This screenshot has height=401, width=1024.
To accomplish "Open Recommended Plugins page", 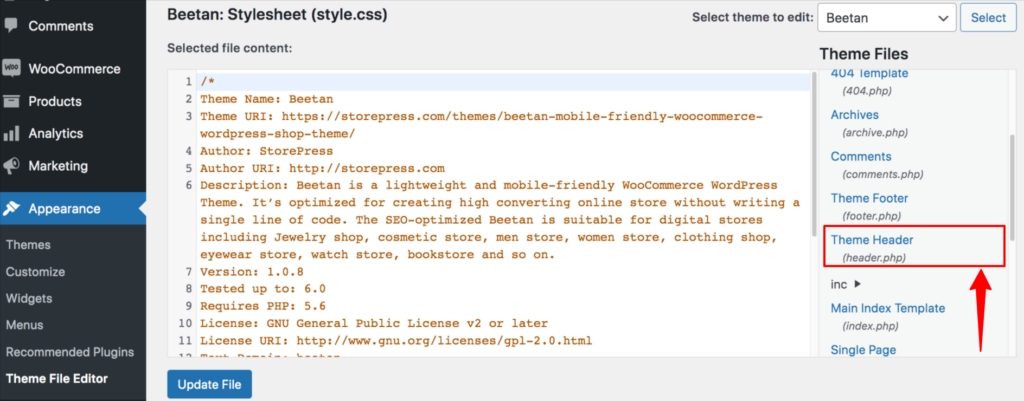I will (70, 352).
